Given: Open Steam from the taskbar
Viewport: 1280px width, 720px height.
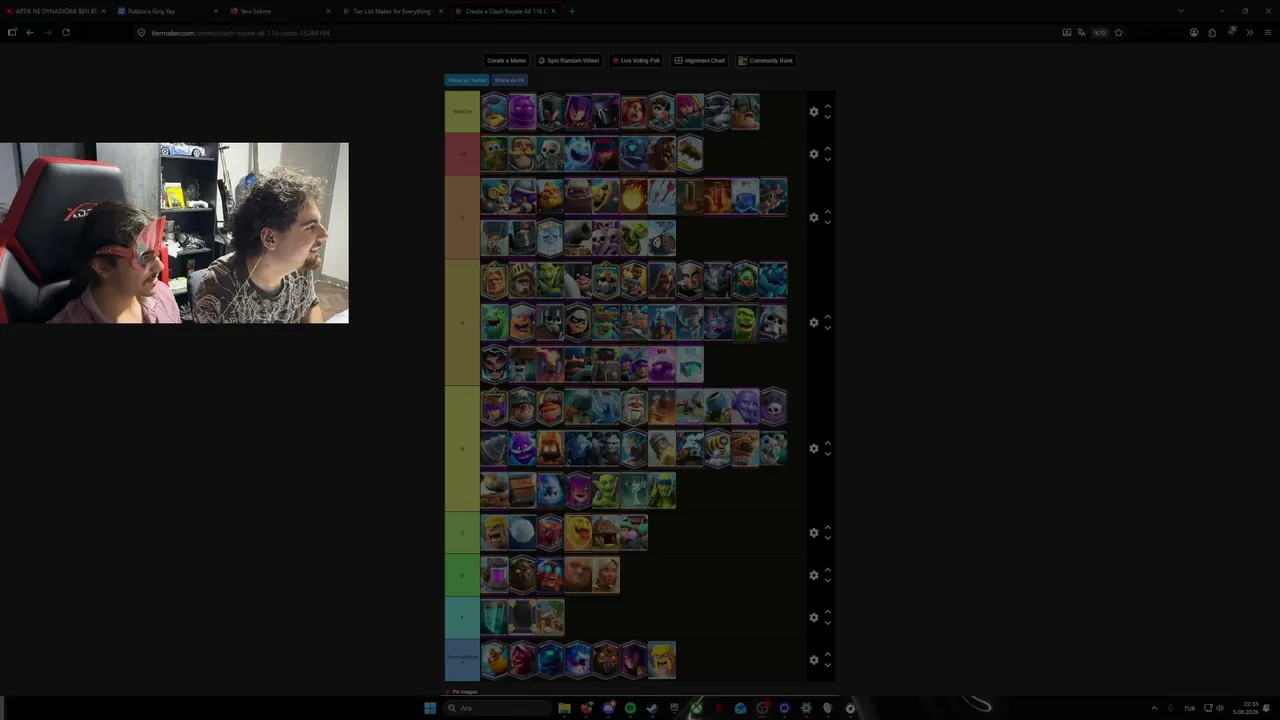Looking at the screenshot, I should coord(652,708).
